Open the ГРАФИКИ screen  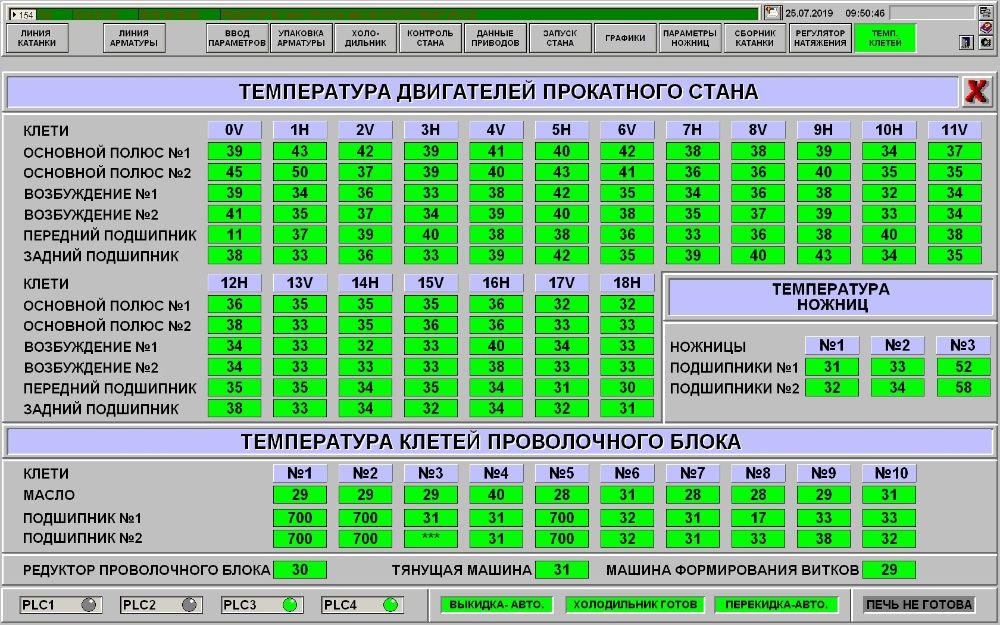click(625, 38)
